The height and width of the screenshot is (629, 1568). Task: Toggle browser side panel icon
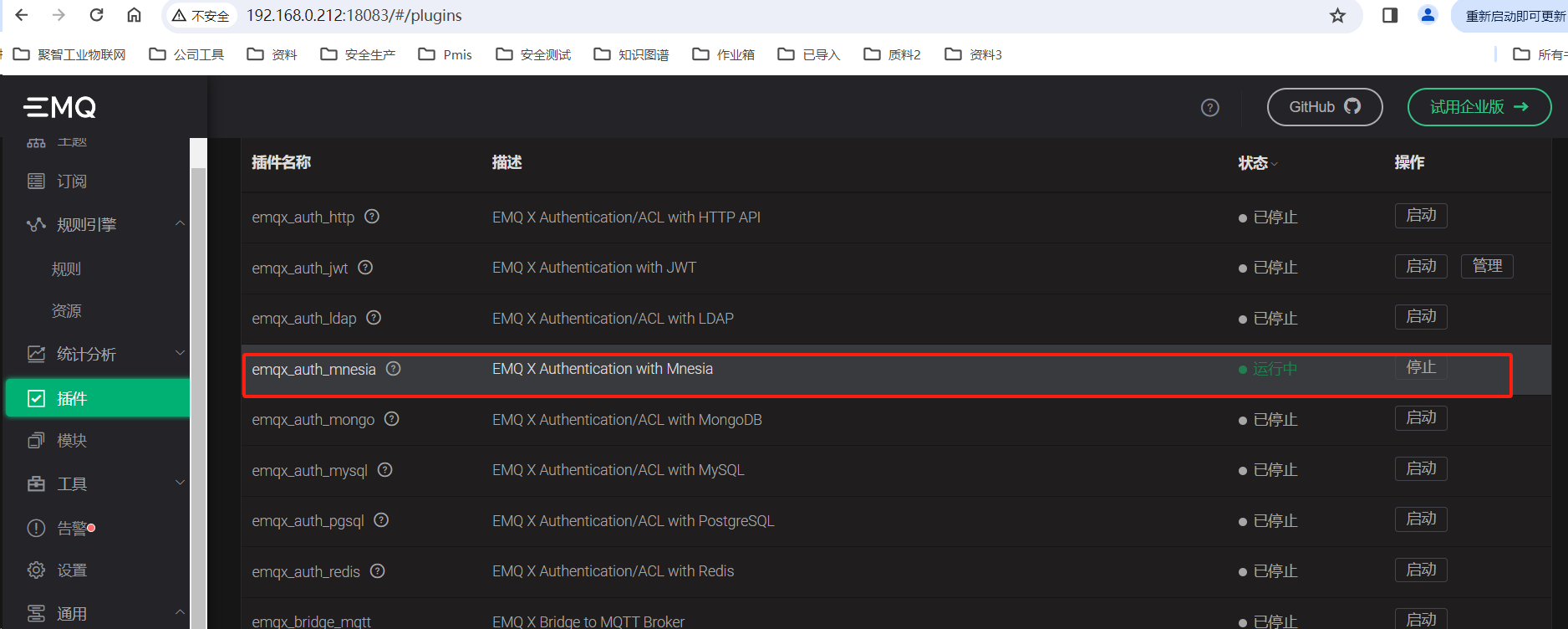pos(1390,15)
